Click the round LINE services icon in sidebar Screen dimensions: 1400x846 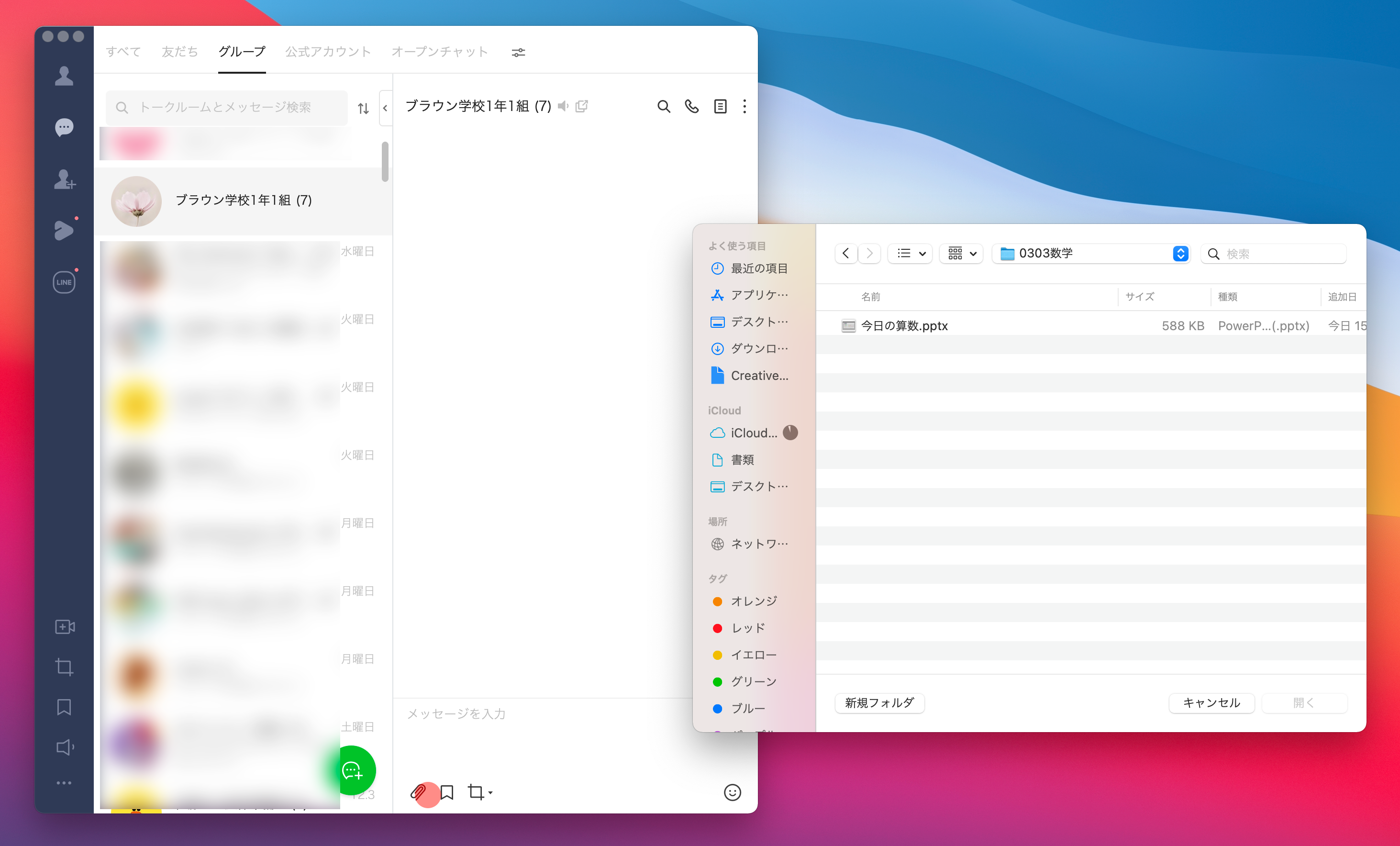pyautogui.click(x=64, y=282)
